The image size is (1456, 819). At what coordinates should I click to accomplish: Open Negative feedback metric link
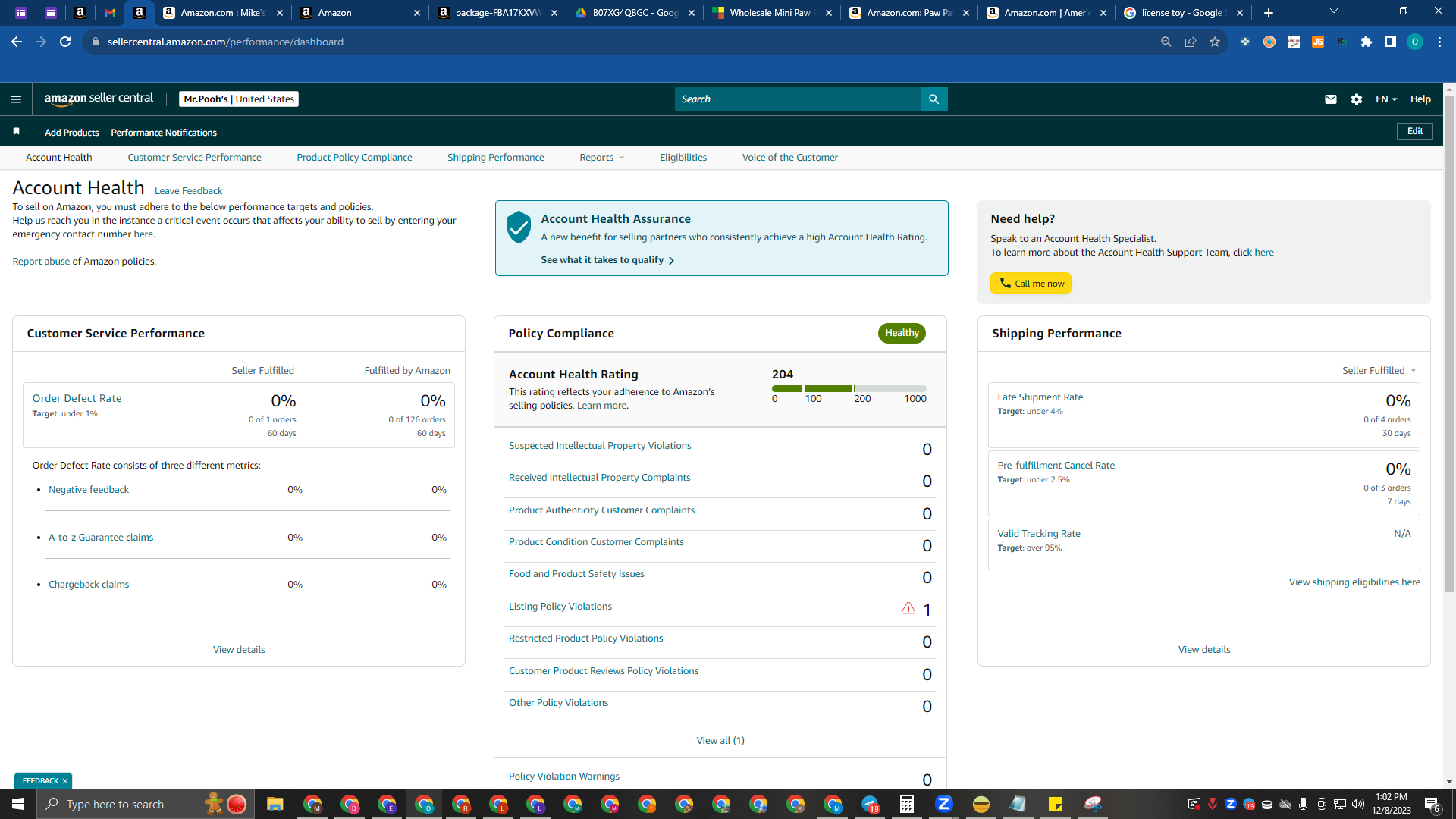[x=89, y=490]
